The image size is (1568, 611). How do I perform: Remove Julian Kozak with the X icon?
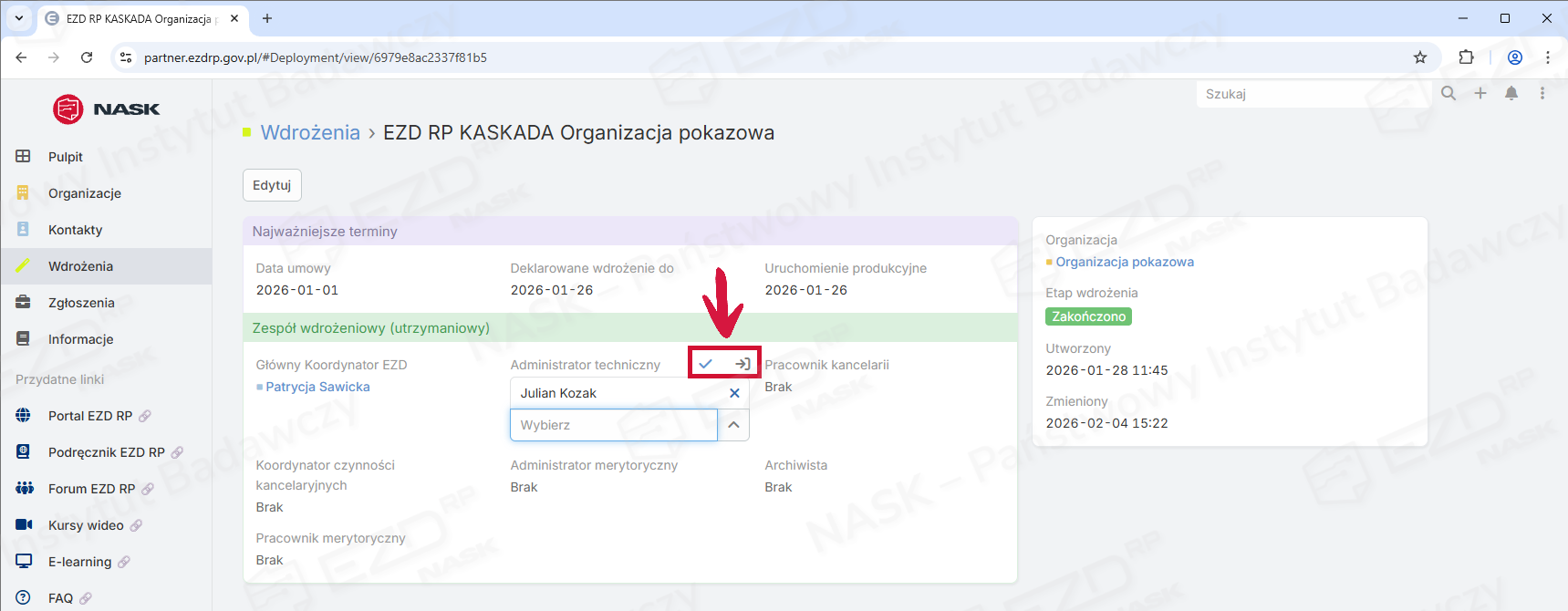734,393
